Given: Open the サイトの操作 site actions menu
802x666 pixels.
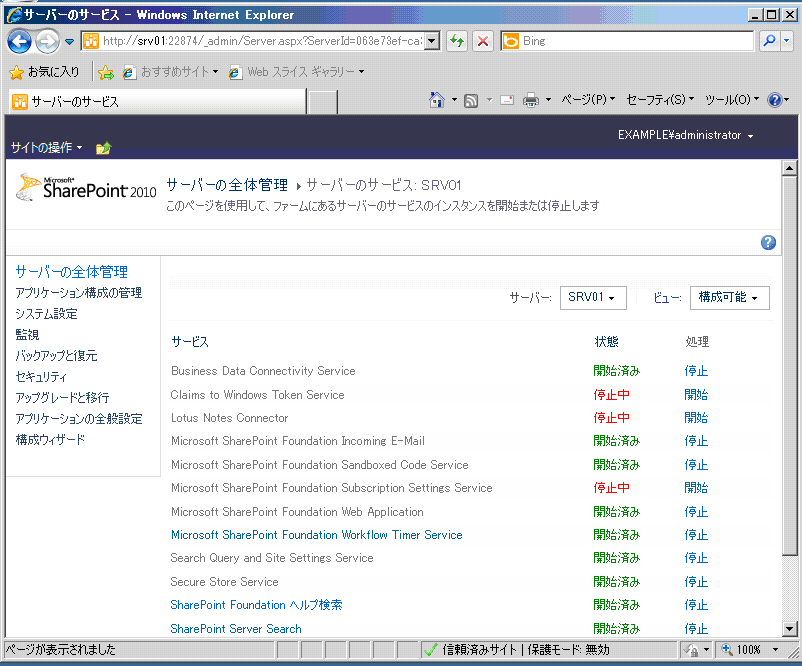Looking at the screenshot, I should 47,148.
